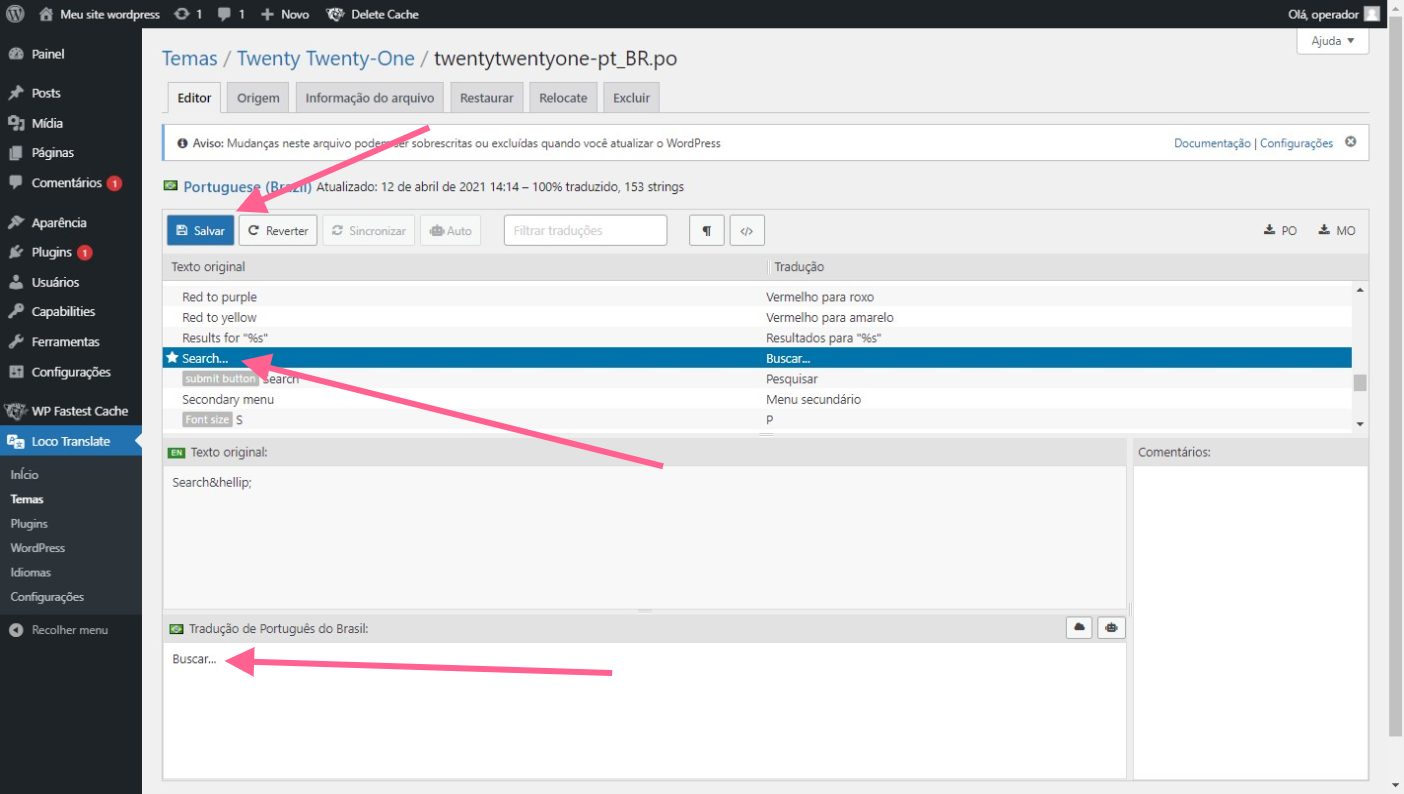The width and height of the screenshot is (1404, 794).
Task: Open Loco Translate Plugins submenu
Action: pyautogui.click(x=29, y=523)
